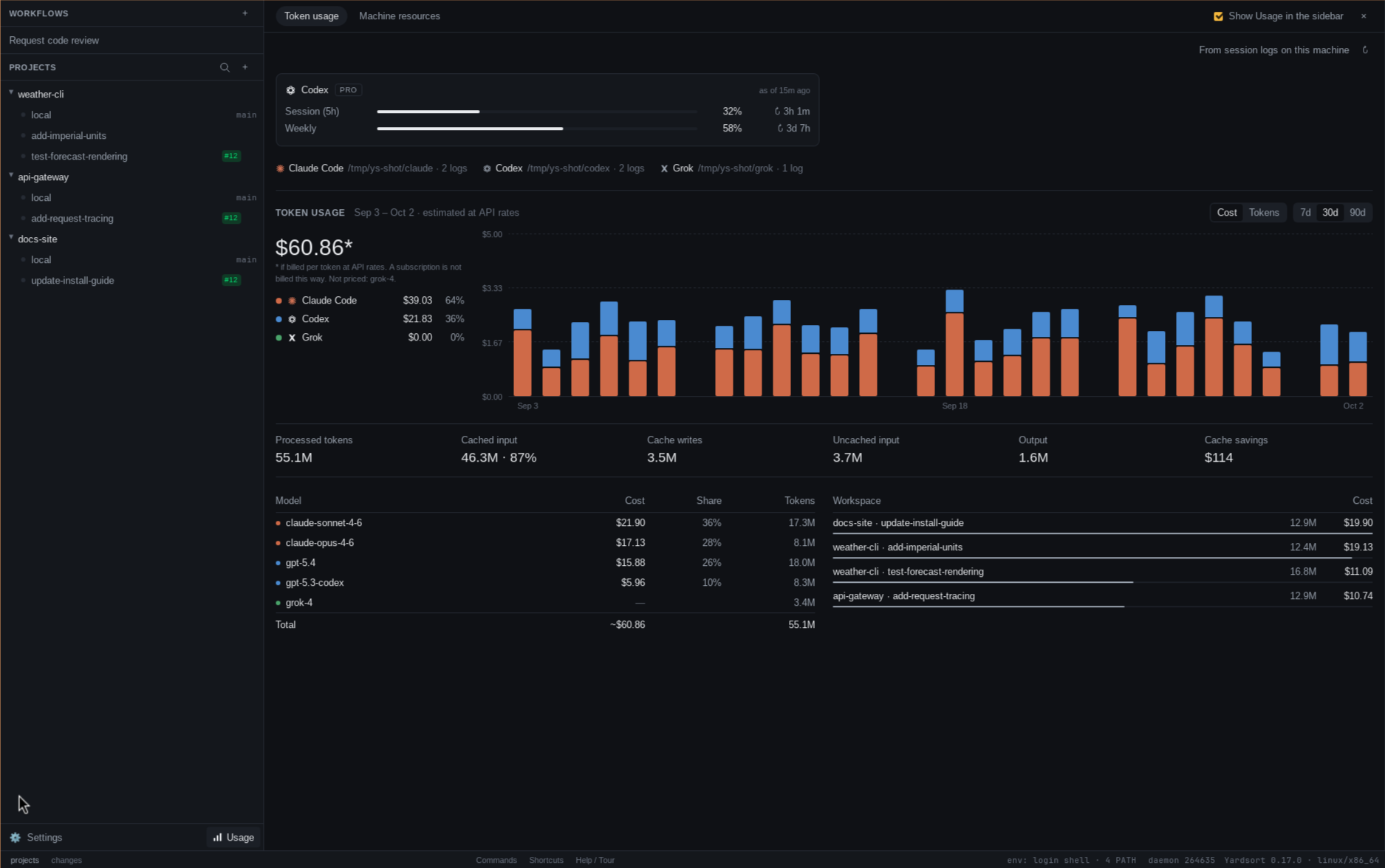Click gpt-5.4 model row
The image size is (1385, 868).
[x=545, y=563]
